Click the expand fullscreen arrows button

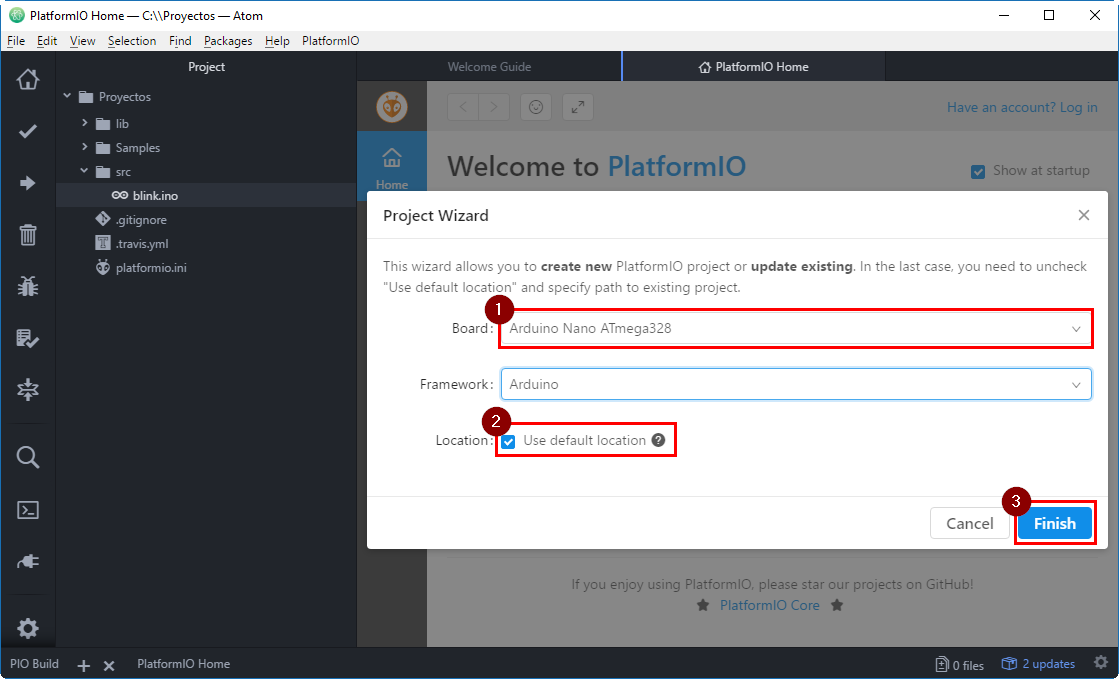578,107
